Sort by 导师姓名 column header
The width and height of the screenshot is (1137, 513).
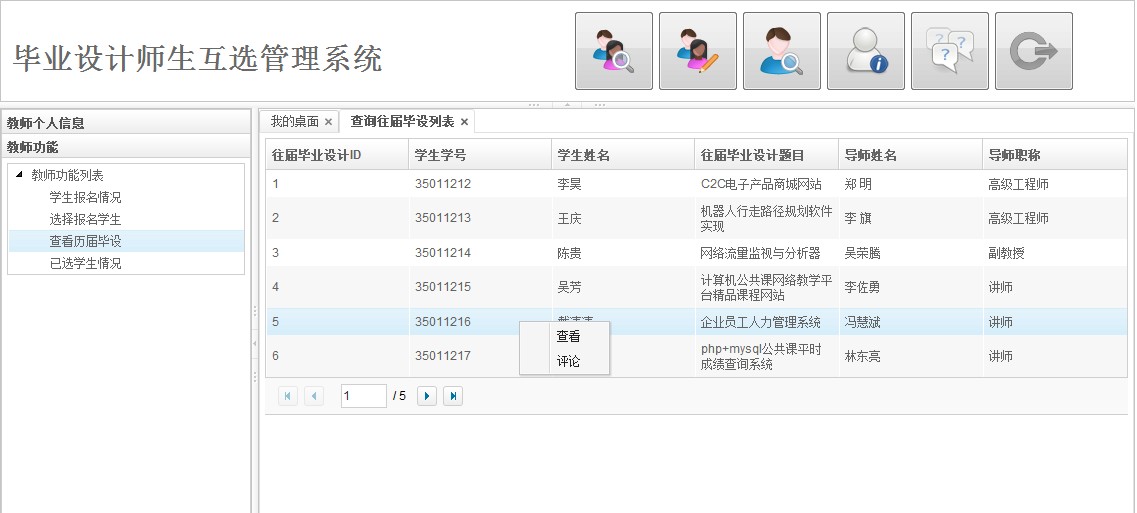click(x=911, y=155)
